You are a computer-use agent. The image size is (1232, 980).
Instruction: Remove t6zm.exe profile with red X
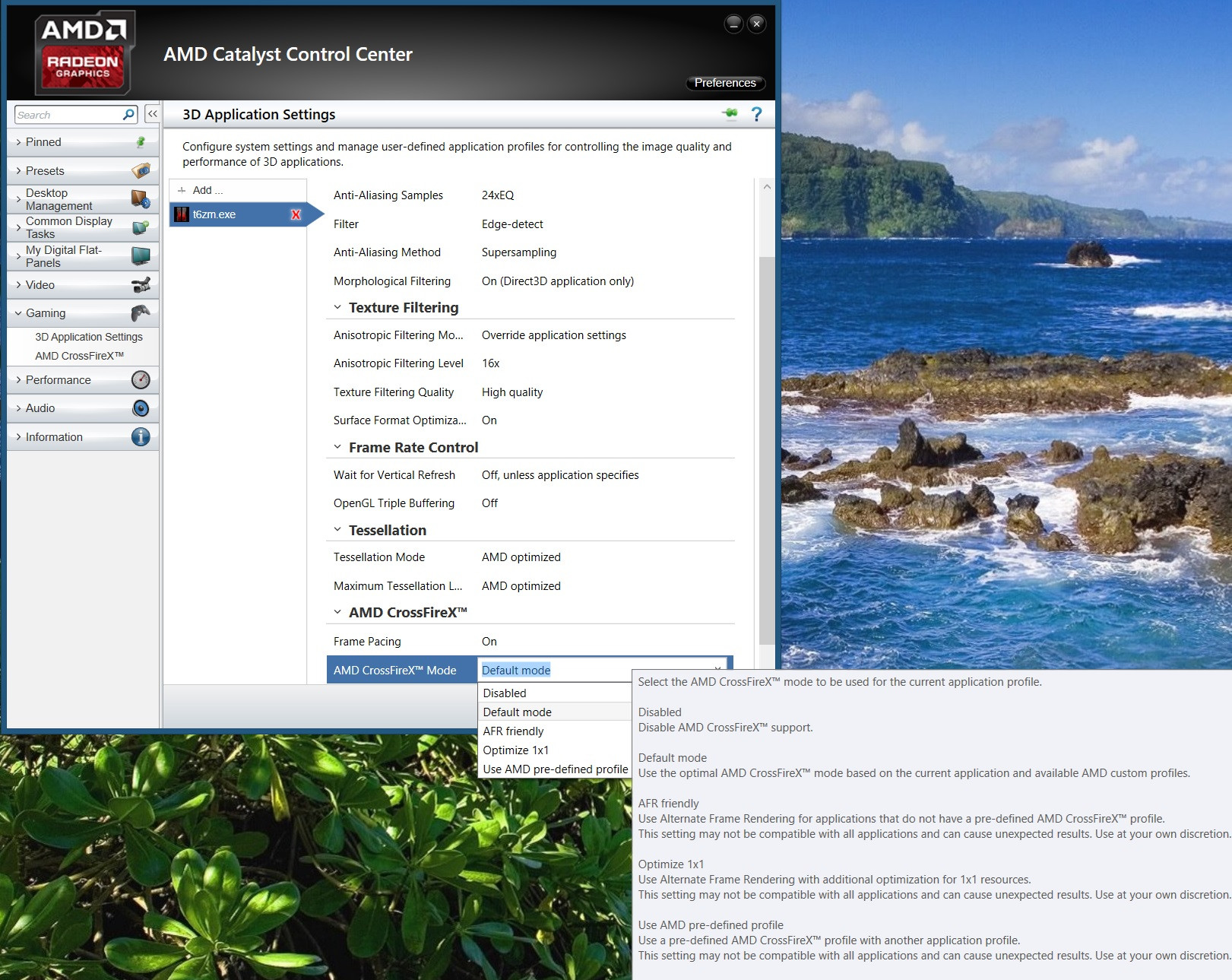[296, 214]
